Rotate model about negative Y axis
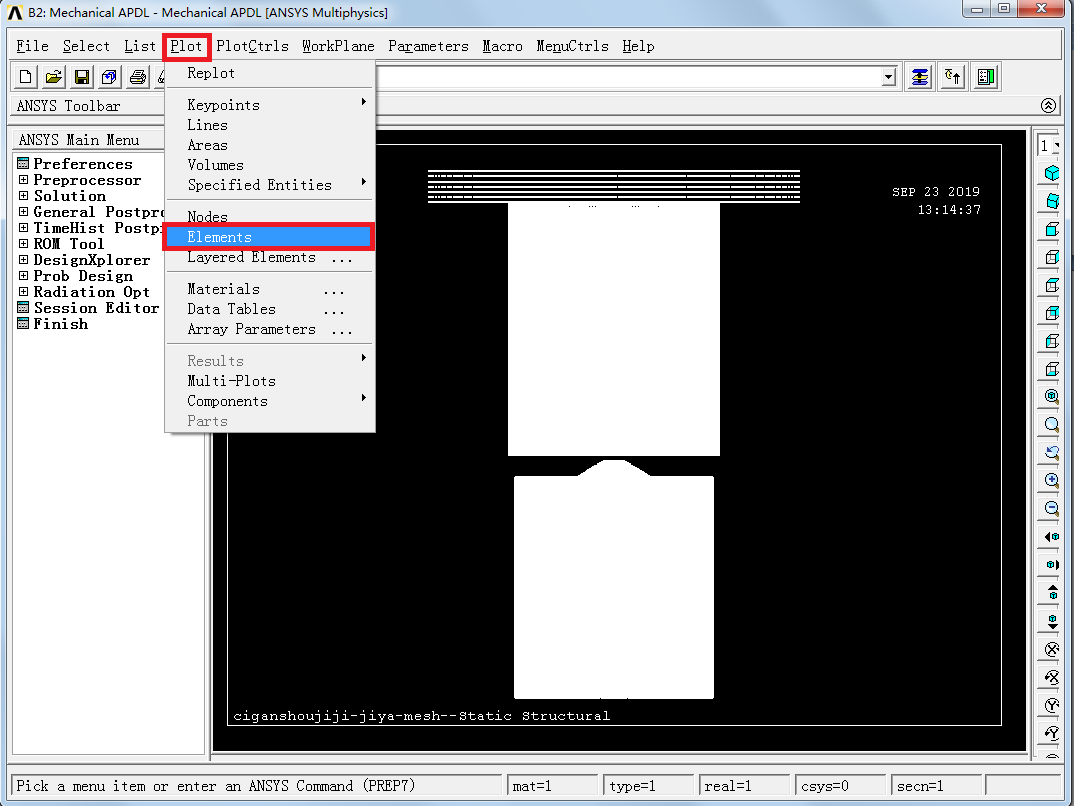 1051,705
